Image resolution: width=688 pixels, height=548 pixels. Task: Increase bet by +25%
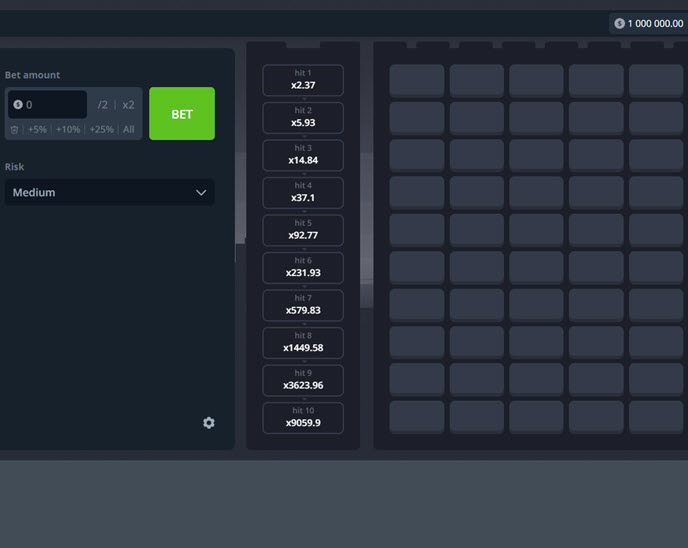tap(101, 129)
